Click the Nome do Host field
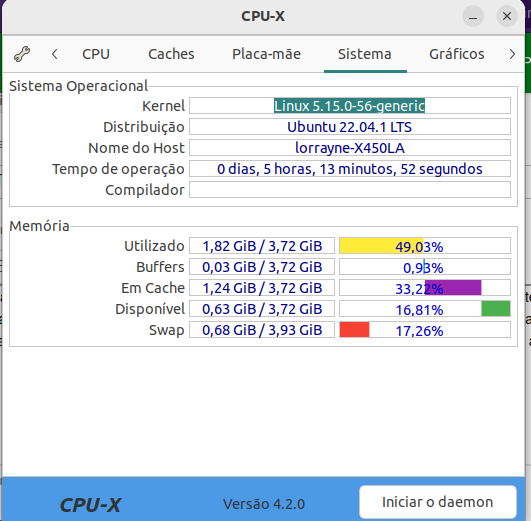Screen dimensions: 531x521 (x=350, y=148)
